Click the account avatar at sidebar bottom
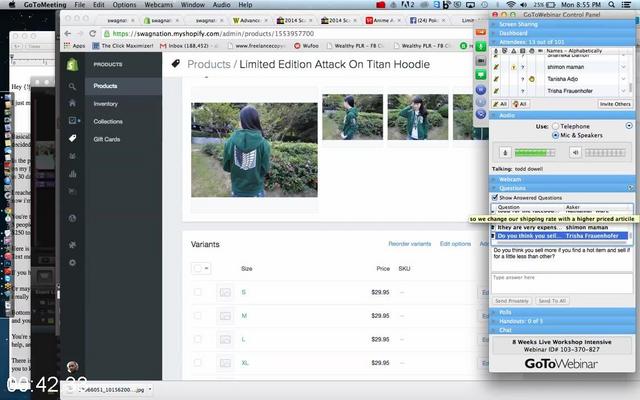This screenshot has height=400, width=640. [x=72, y=367]
